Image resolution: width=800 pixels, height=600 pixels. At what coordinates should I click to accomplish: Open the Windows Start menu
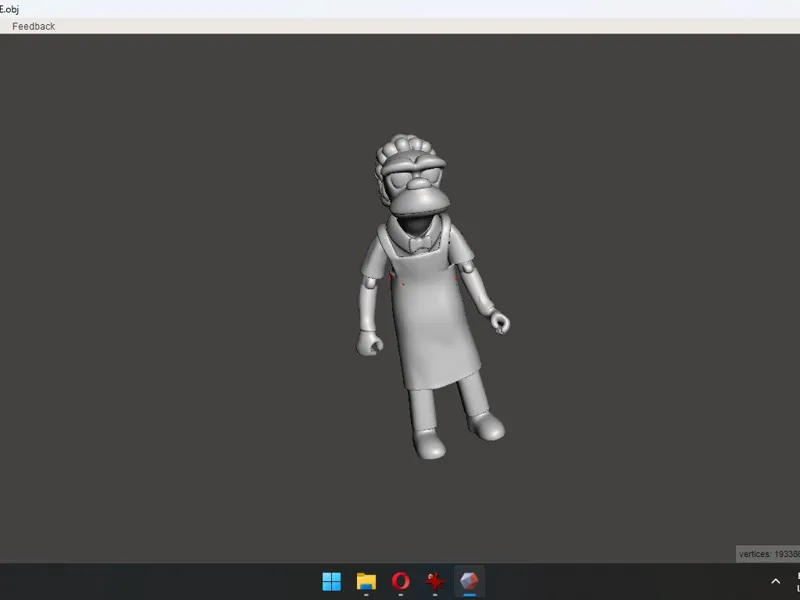332,581
